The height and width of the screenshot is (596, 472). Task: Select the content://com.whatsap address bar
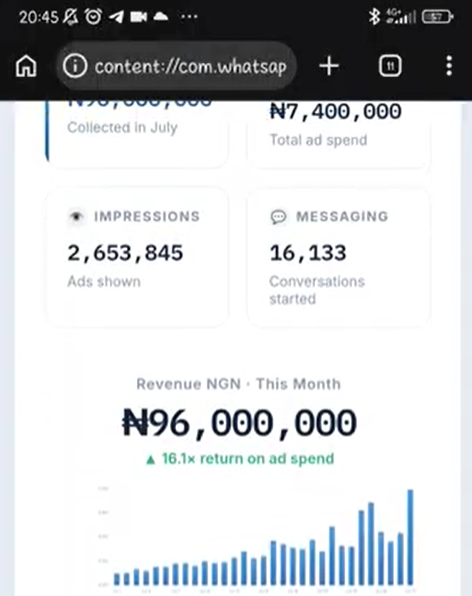[x=176, y=66]
